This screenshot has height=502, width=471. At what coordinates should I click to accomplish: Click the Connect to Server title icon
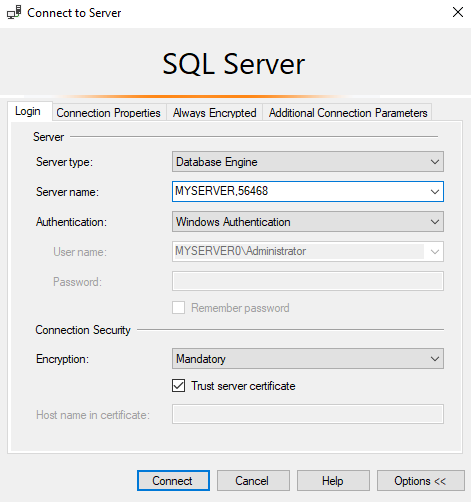14,13
